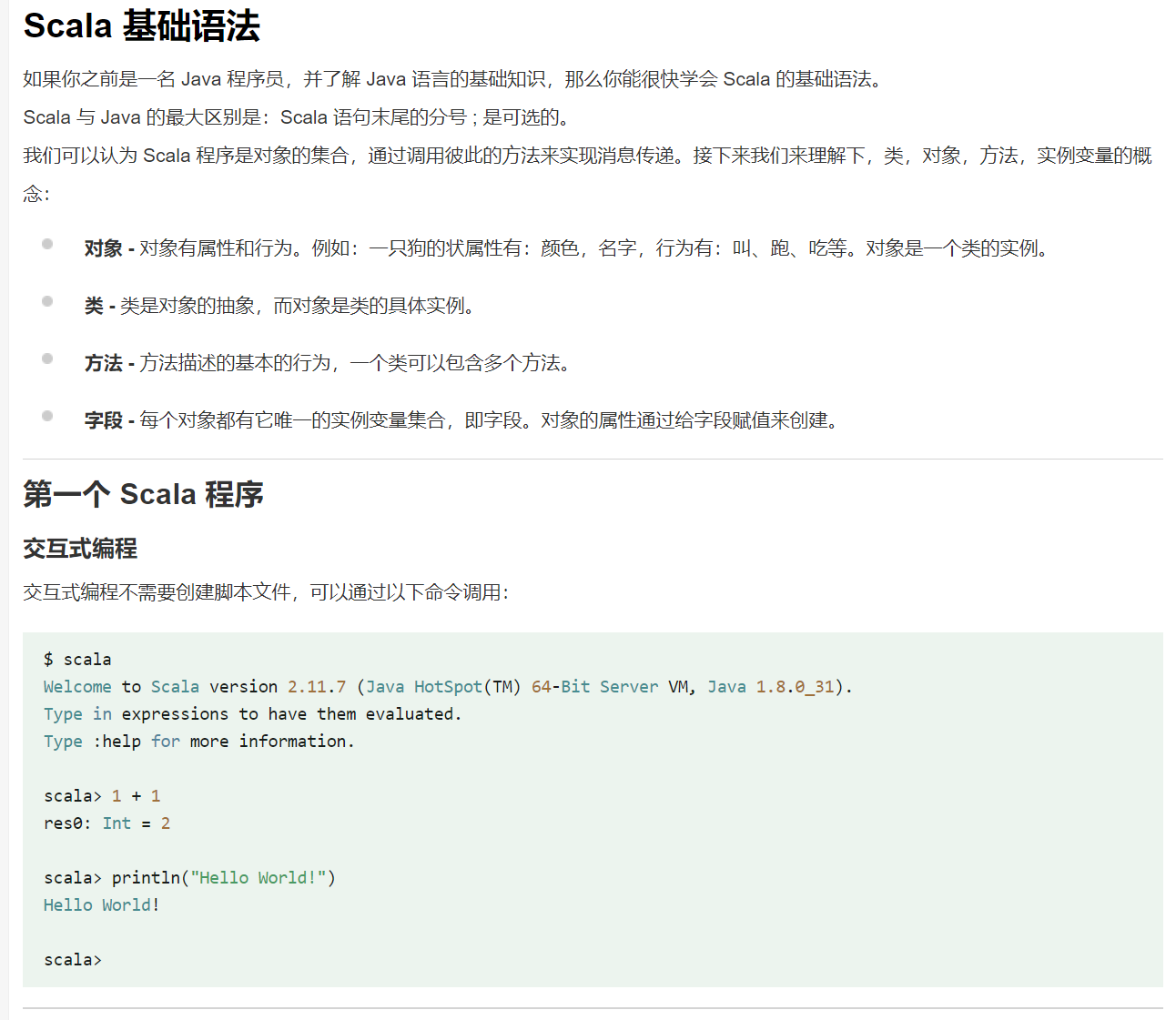Select the code line "scala> 1 + 1"
The width and height of the screenshot is (1176, 1020).
coord(102,796)
